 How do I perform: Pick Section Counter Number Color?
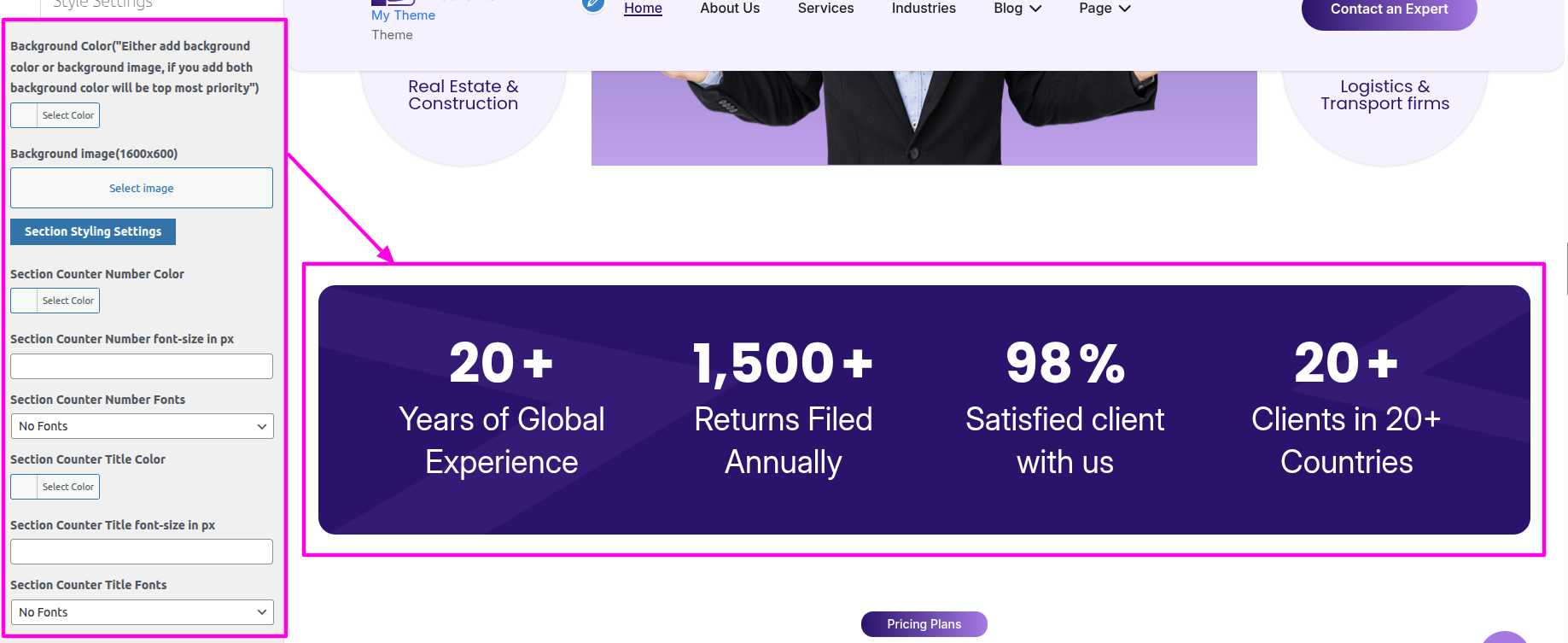tap(55, 301)
